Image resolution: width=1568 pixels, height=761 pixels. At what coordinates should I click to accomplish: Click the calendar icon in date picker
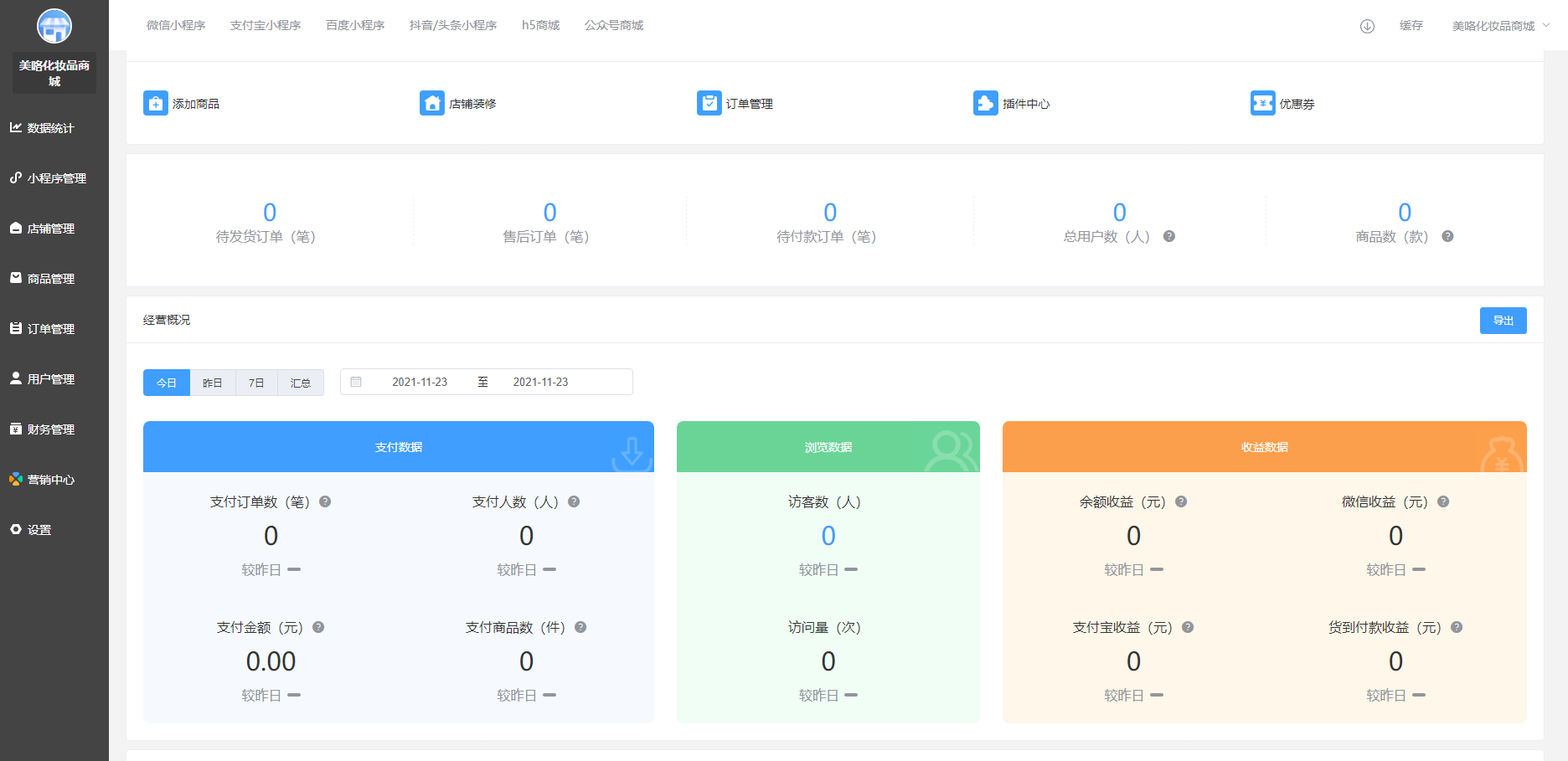point(356,382)
